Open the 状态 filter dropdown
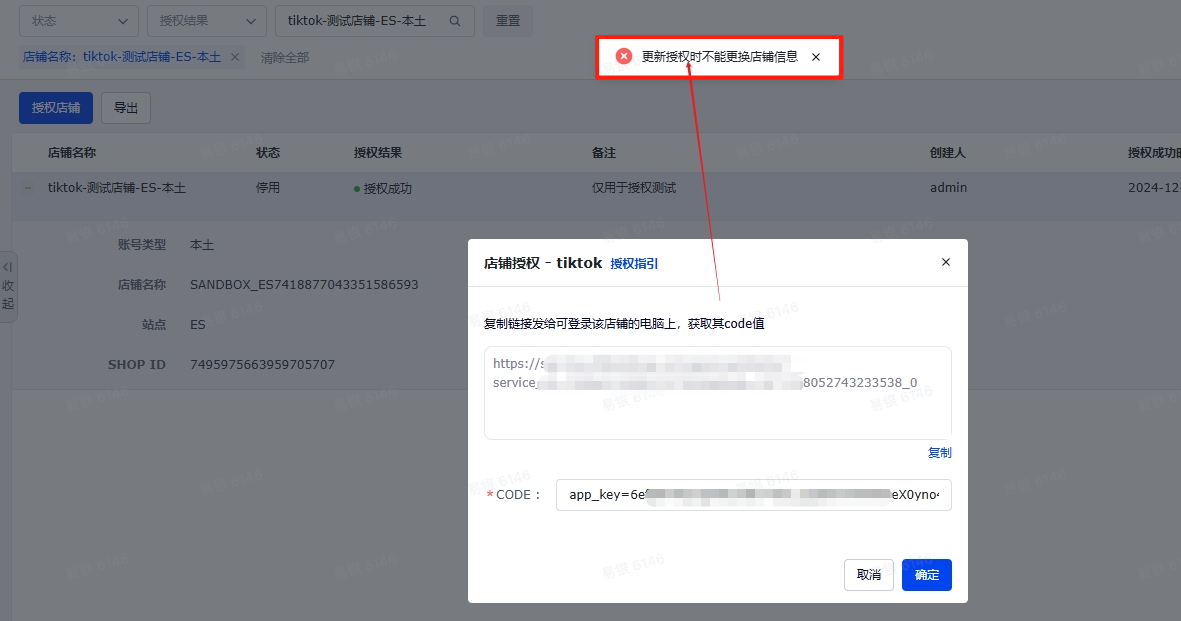Image resolution: width=1181 pixels, height=621 pixels. coord(78,21)
